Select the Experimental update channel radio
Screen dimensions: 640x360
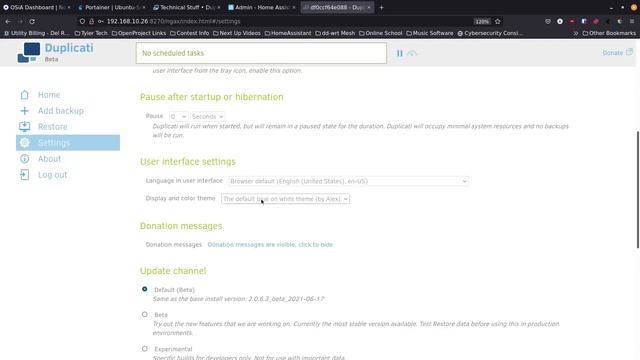[x=144, y=349]
